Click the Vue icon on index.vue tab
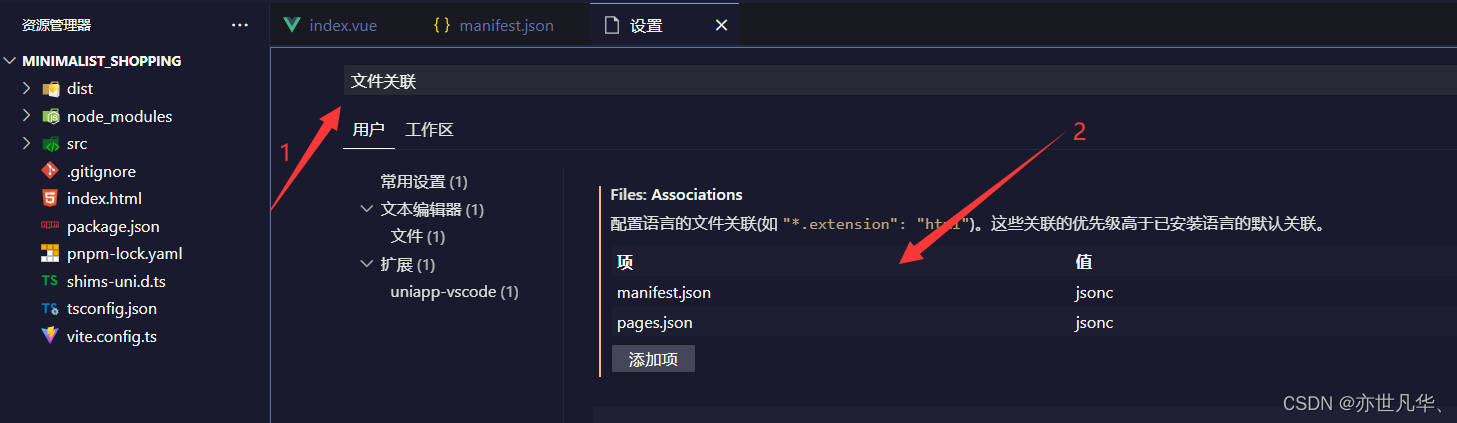 point(292,25)
